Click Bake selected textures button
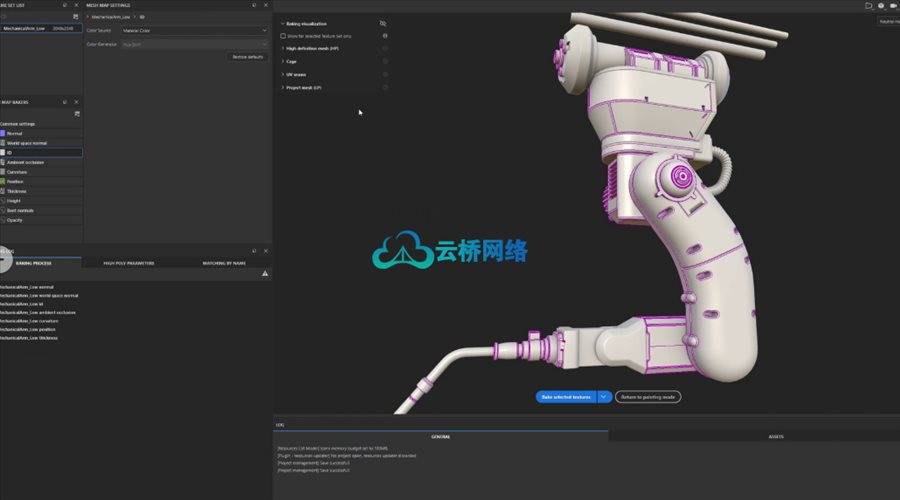The height and width of the screenshot is (500, 900). pyautogui.click(x=566, y=397)
